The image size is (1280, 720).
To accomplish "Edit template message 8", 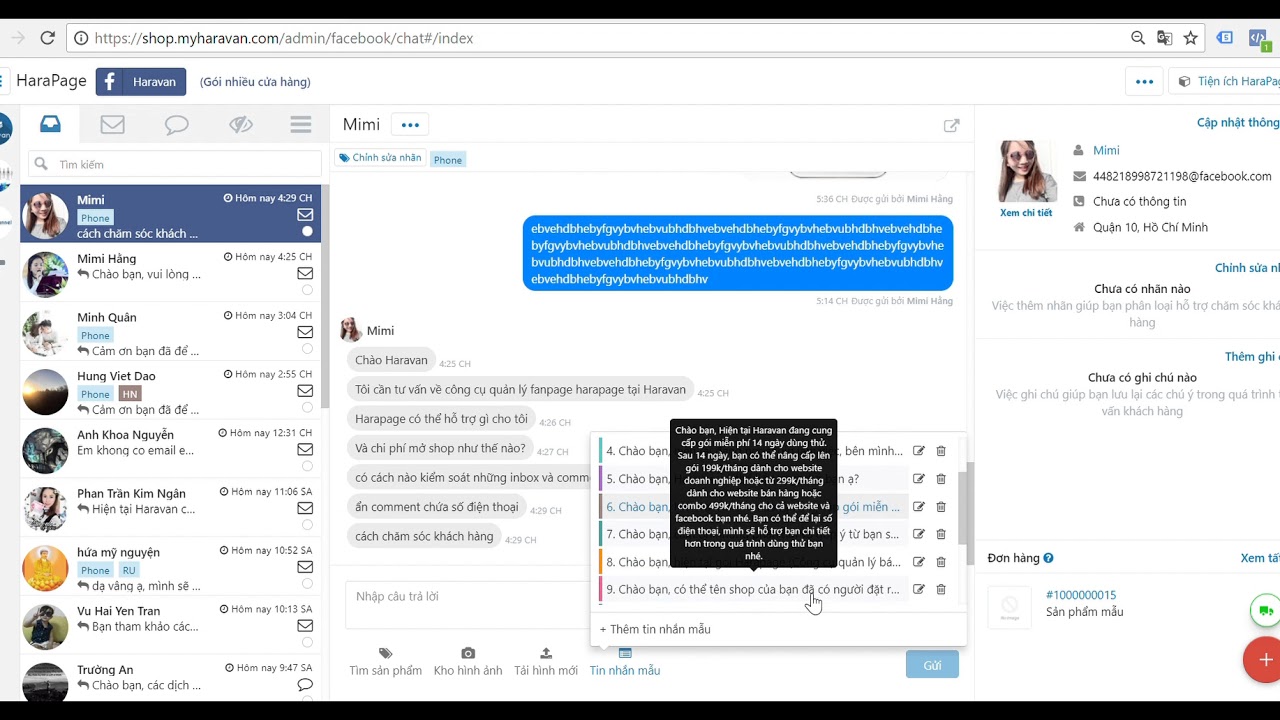I will (919, 562).
